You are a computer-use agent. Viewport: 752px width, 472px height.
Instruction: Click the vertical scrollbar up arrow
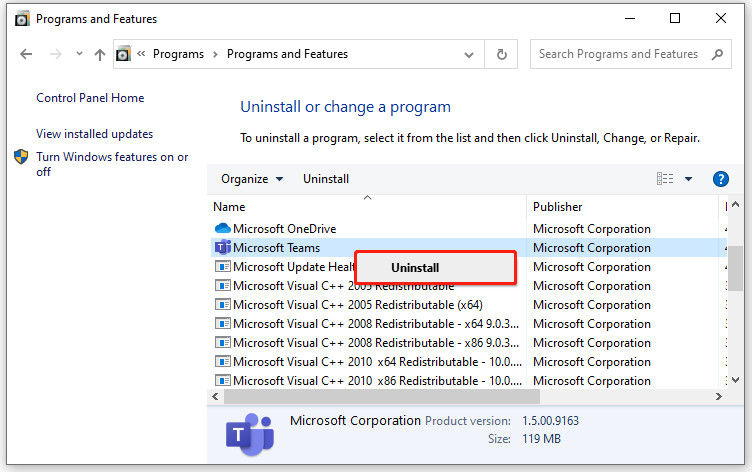click(x=736, y=205)
